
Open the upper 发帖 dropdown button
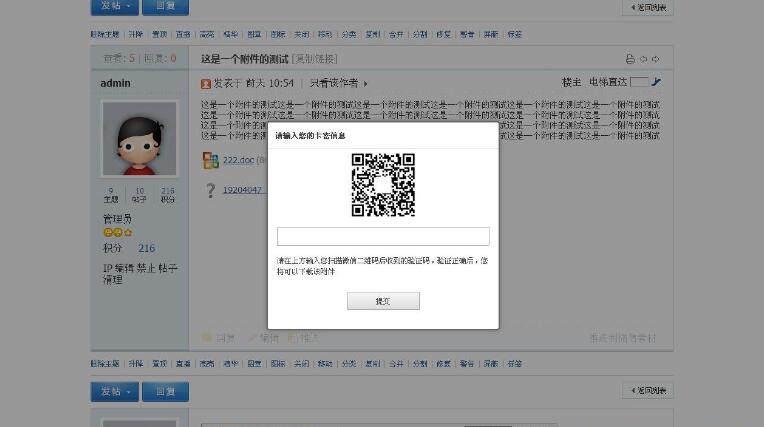(x=115, y=6)
